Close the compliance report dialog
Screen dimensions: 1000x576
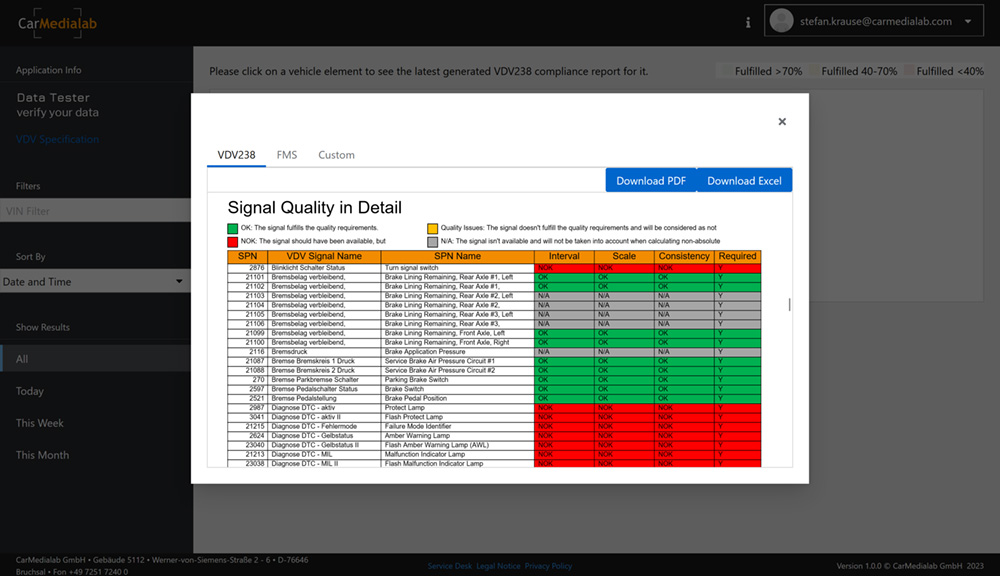pos(782,121)
